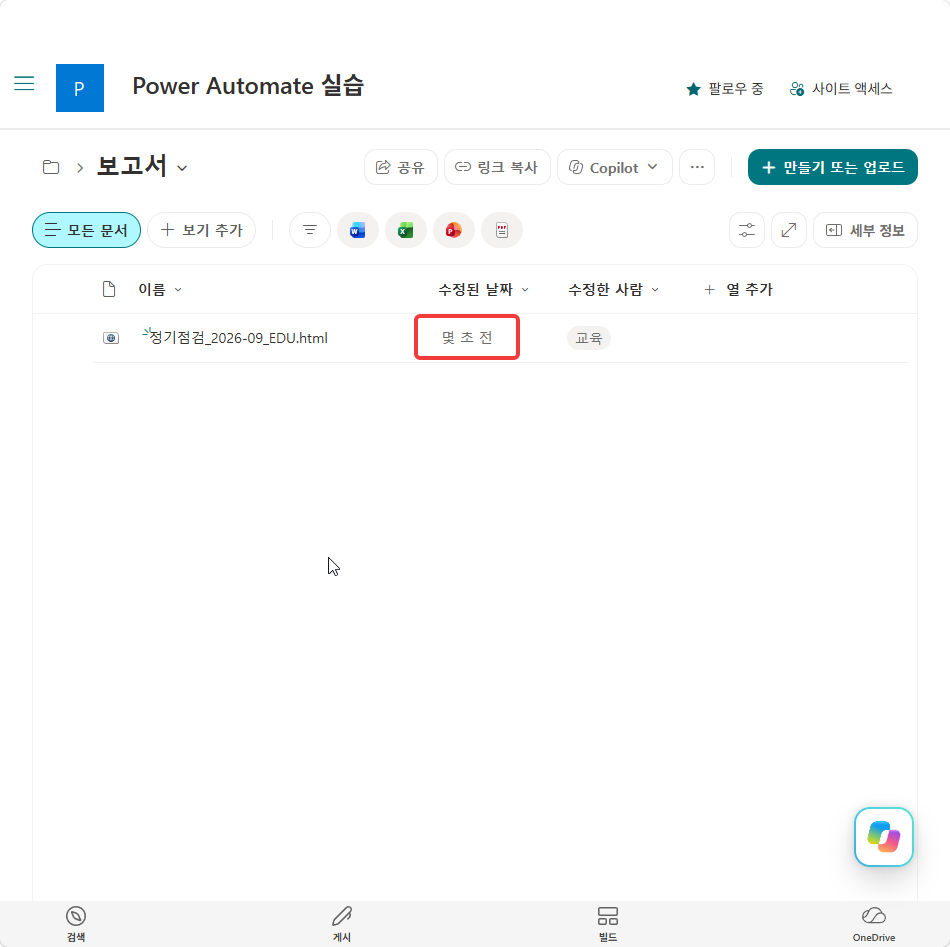Open the Copilot dropdown

(614, 167)
